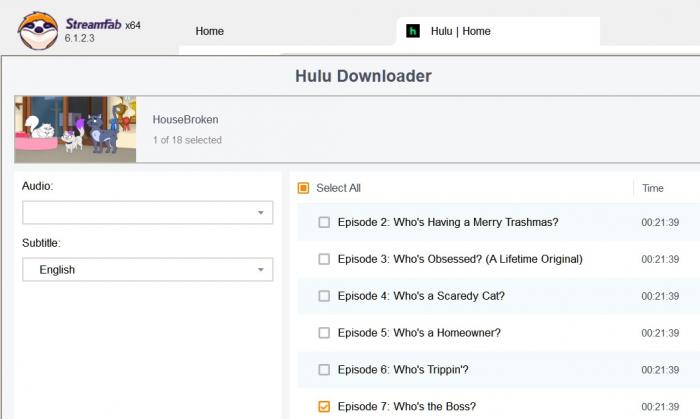Screen dimensions: 700x419
Task: Click the HouseBroken show thumbnail
Action: coord(75,129)
